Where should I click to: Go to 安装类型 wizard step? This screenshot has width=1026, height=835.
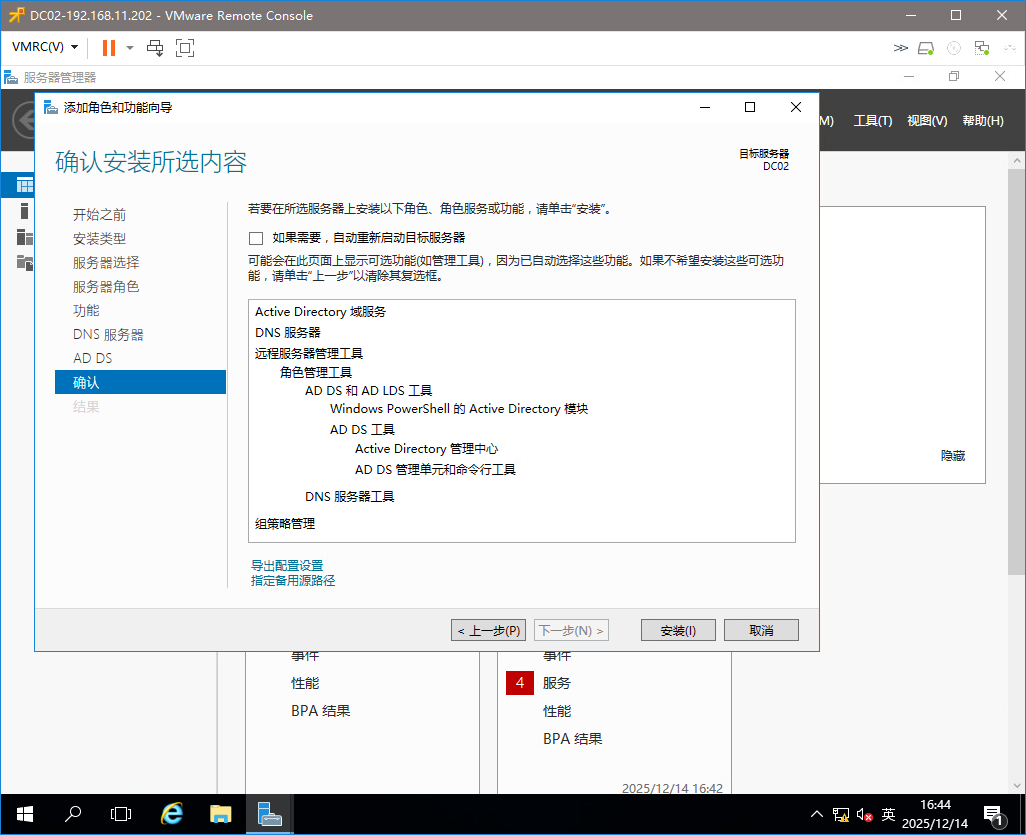pyautogui.click(x=99, y=239)
